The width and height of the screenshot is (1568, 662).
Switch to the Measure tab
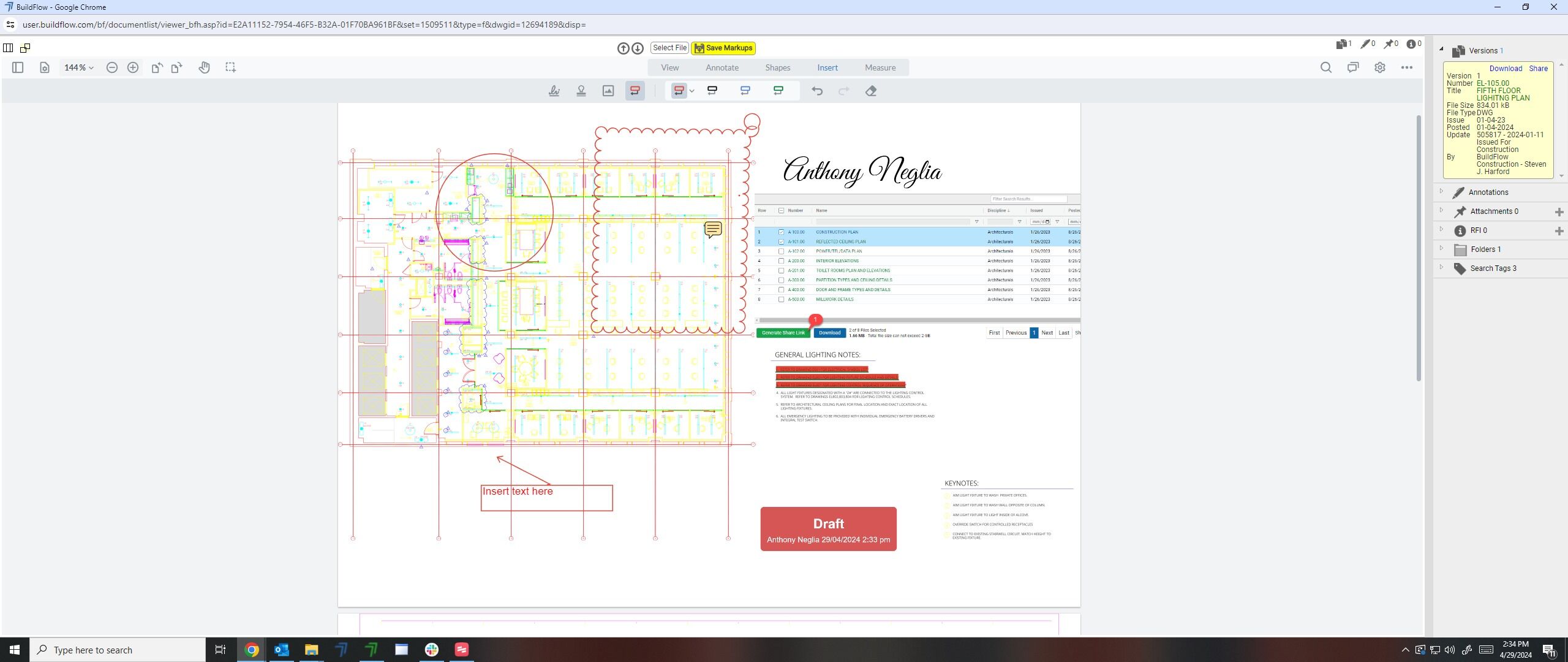coord(880,67)
